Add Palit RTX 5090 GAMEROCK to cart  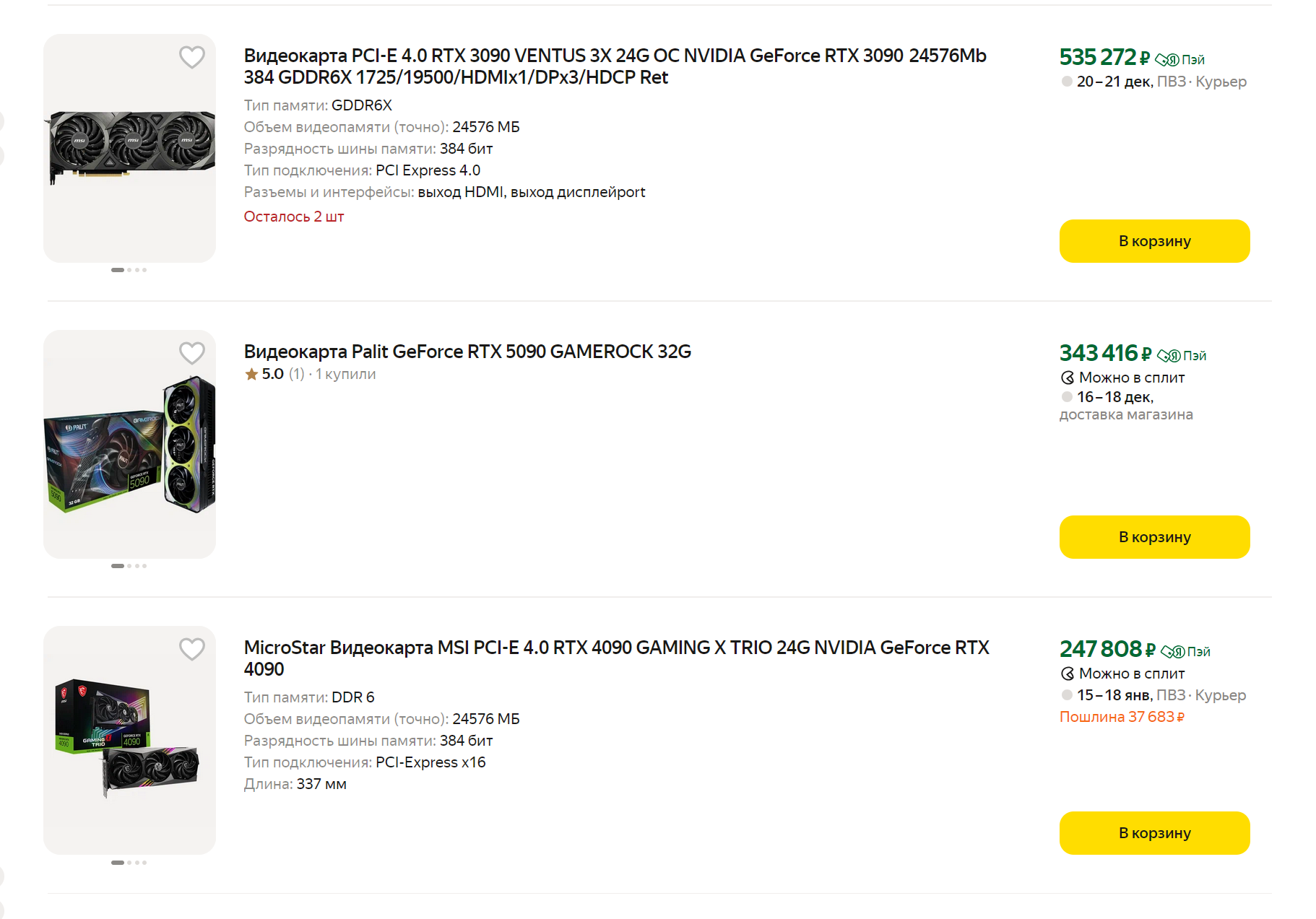click(1153, 537)
